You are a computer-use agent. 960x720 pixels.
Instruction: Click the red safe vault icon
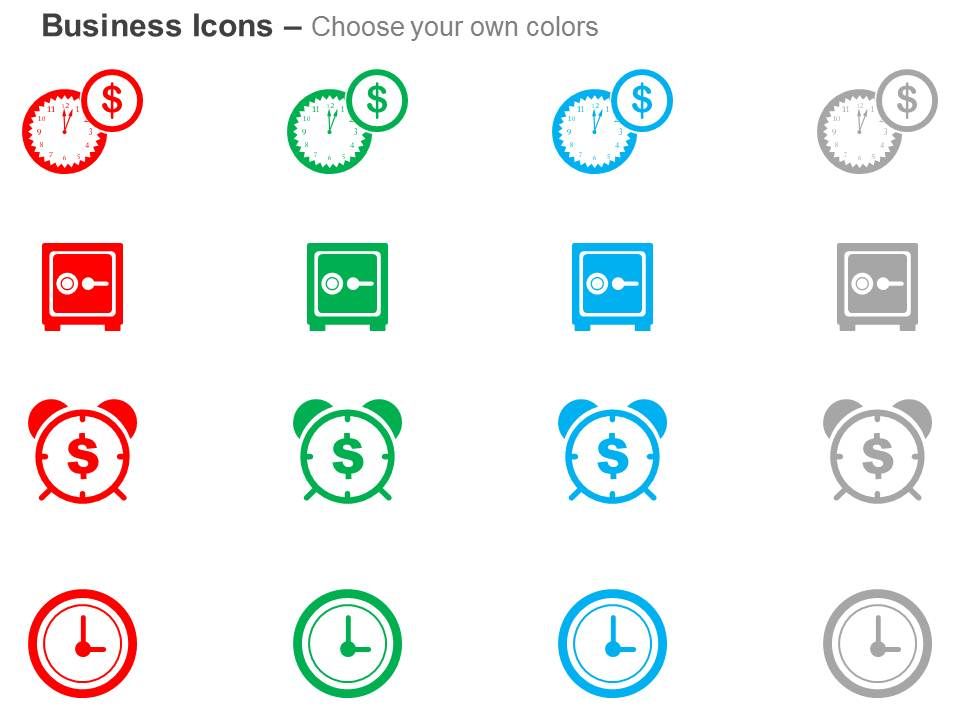[83, 287]
